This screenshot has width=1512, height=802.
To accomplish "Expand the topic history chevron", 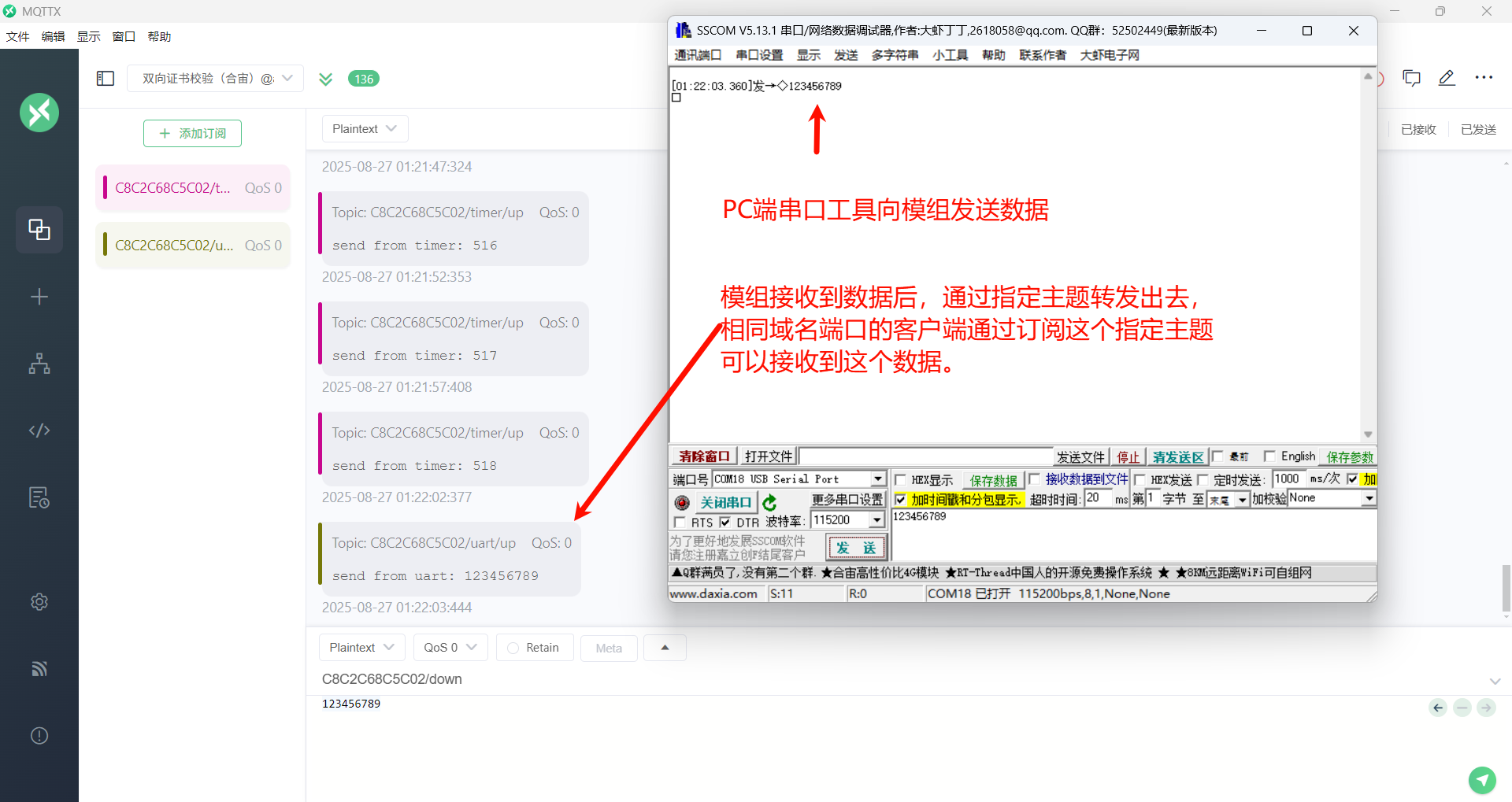I will pyautogui.click(x=1495, y=681).
